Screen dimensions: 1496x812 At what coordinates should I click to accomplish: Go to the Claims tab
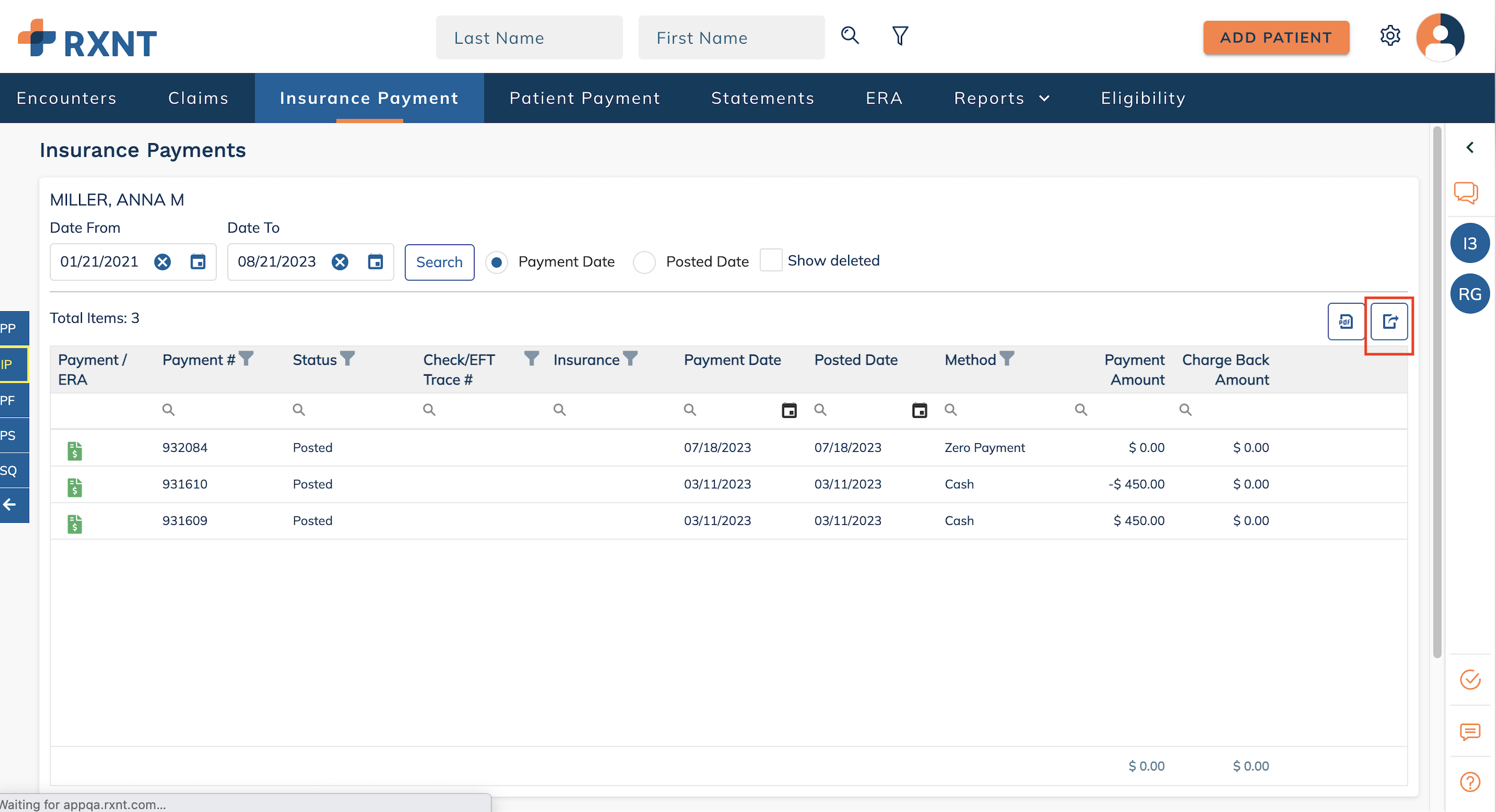tap(198, 98)
